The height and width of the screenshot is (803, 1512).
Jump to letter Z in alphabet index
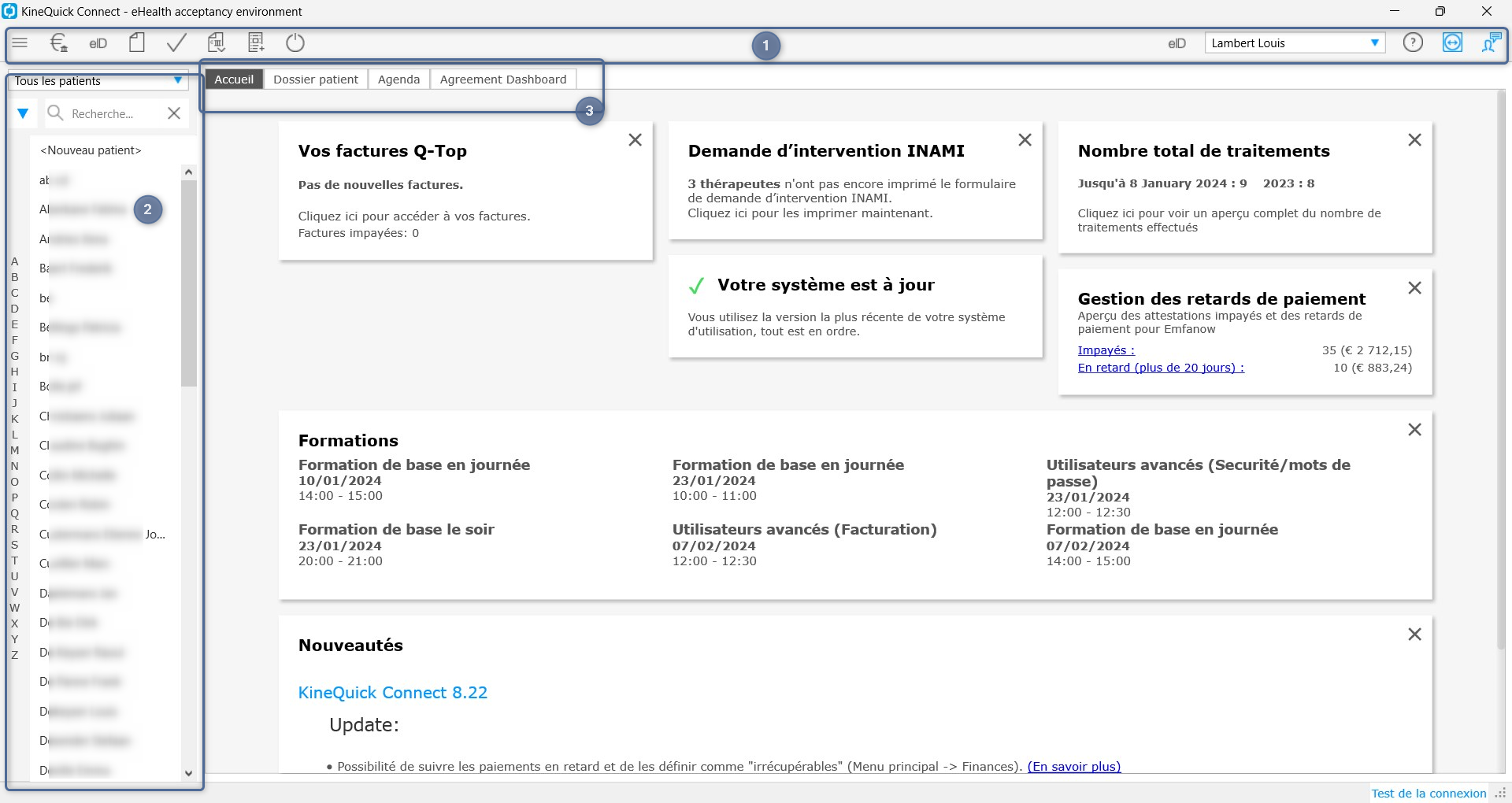(14, 655)
